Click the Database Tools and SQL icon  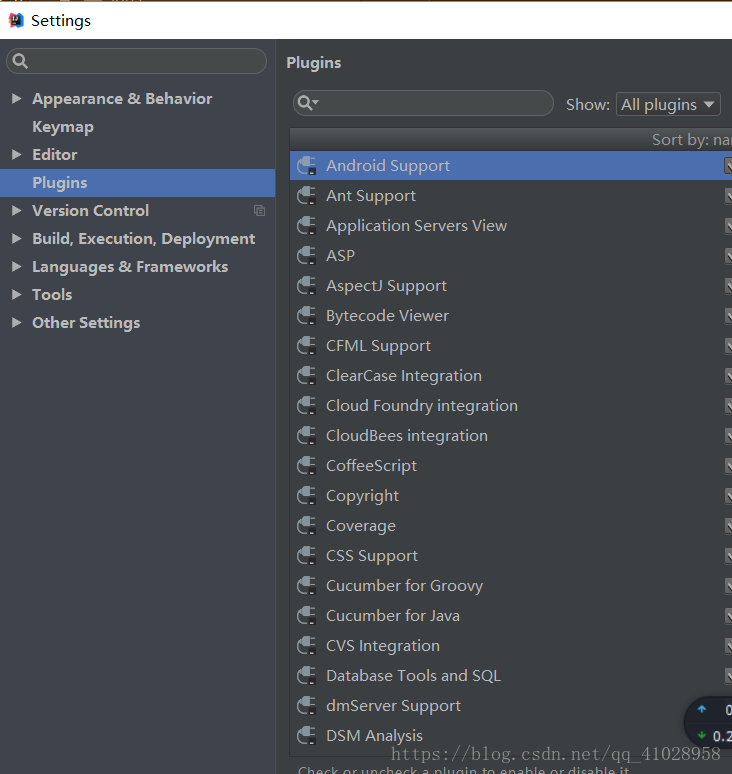pos(307,676)
